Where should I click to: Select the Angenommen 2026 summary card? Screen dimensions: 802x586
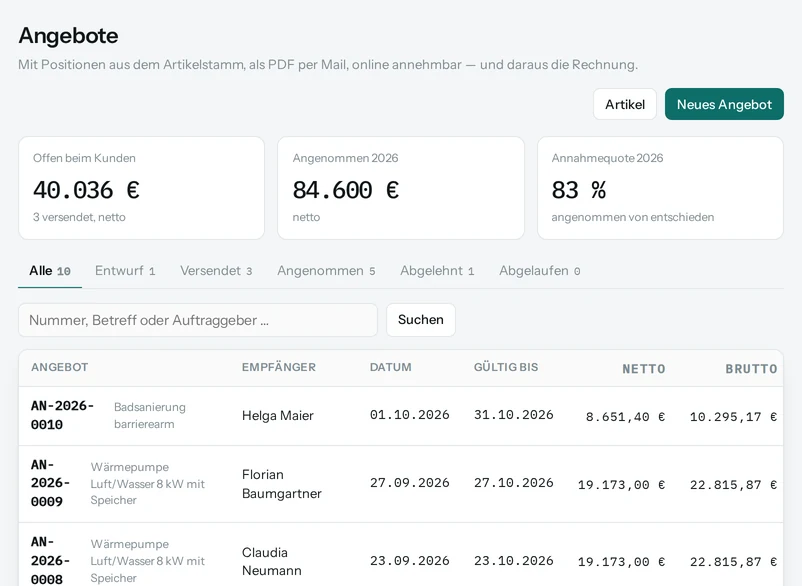click(x=400, y=188)
